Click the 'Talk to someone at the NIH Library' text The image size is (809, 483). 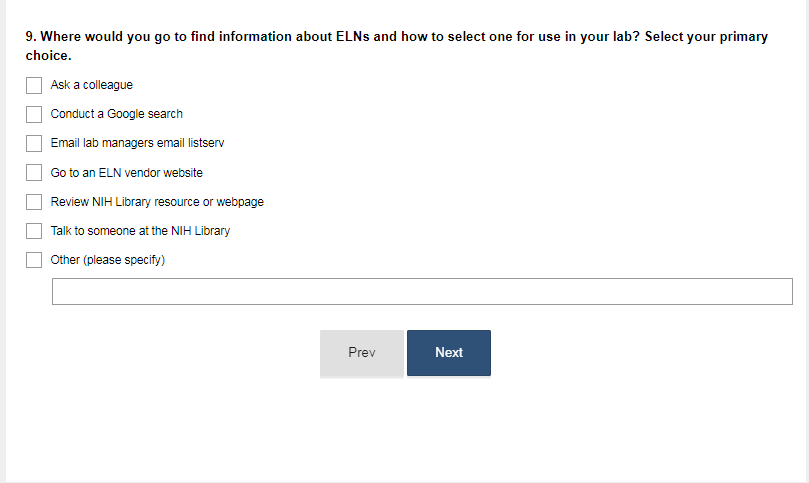(140, 231)
